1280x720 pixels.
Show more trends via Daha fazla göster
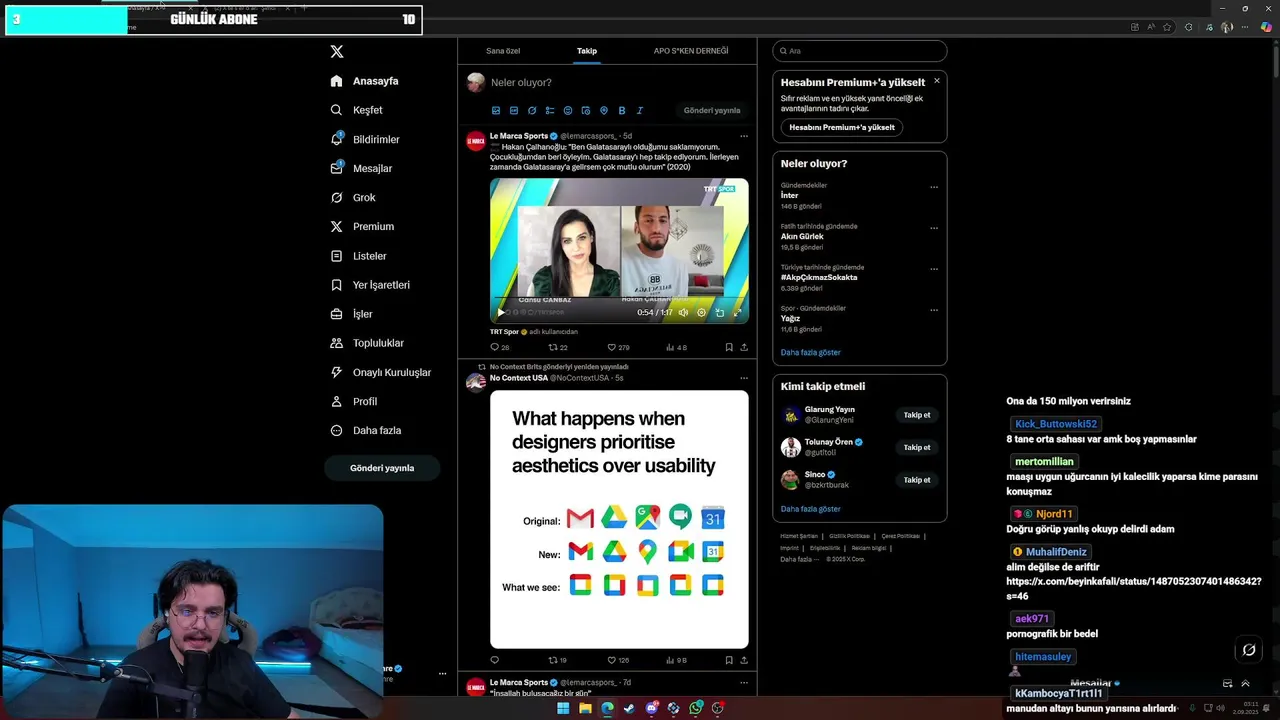[811, 352]
